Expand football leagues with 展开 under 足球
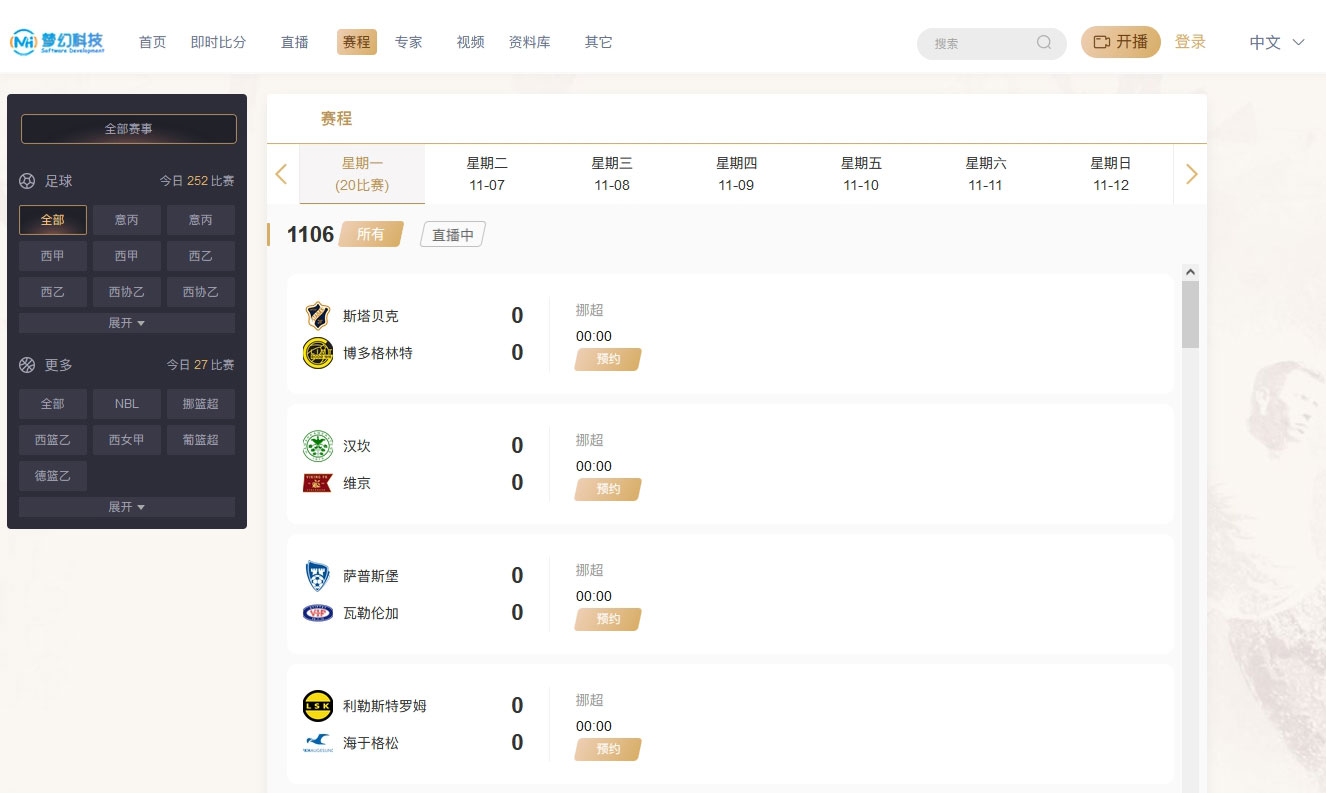Image resolution: width=1326 pixels, height=793 pixels. 127,323
